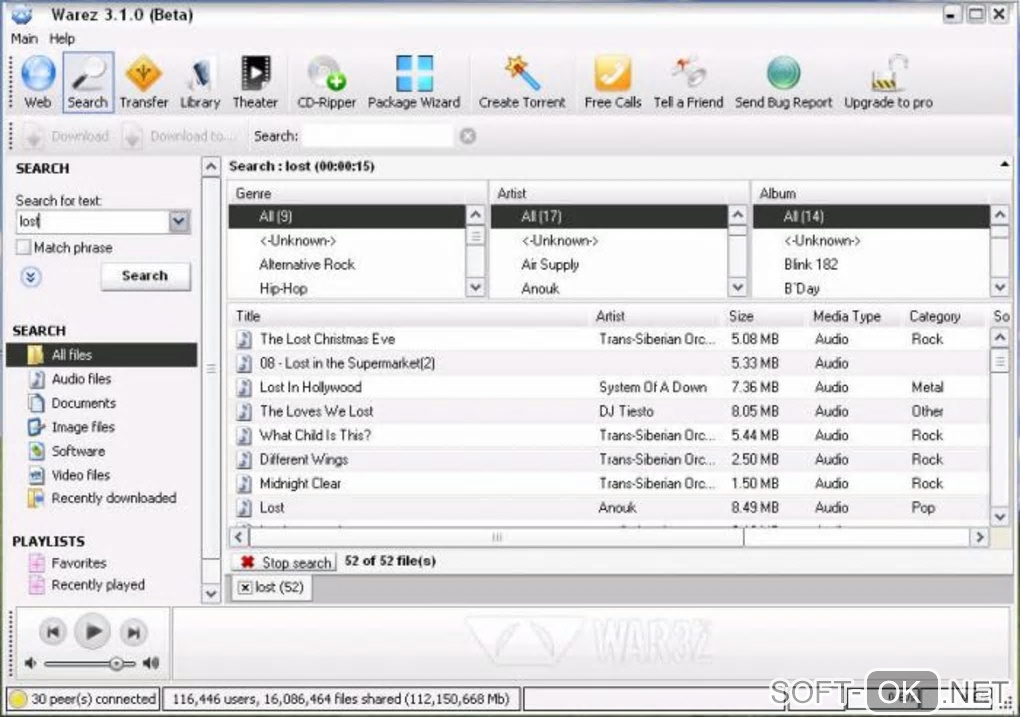Skip to previous track
This screenshot has height=717, width=1020.
coord(53,632)
